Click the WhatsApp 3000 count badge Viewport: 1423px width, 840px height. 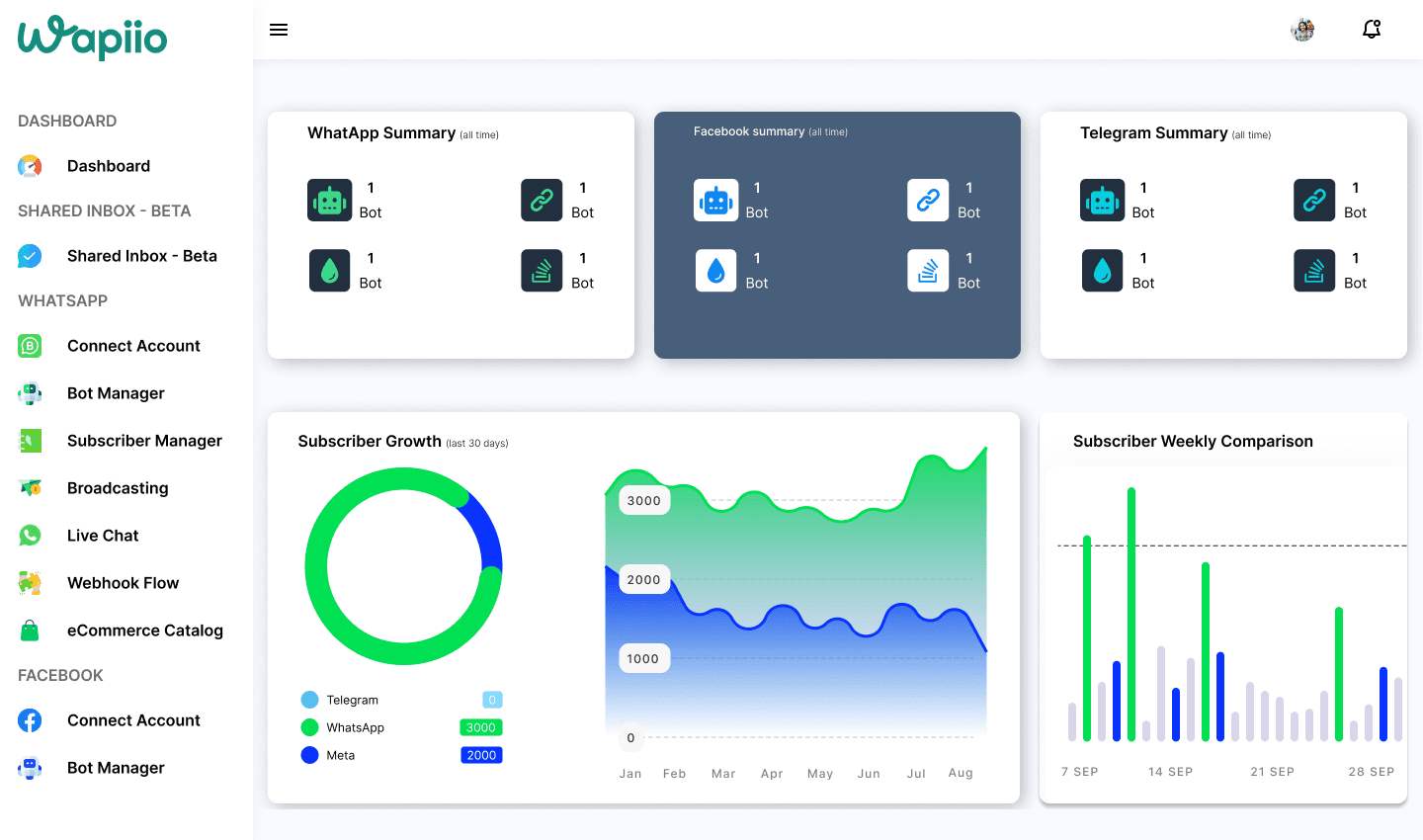click(x=481, y=727)
